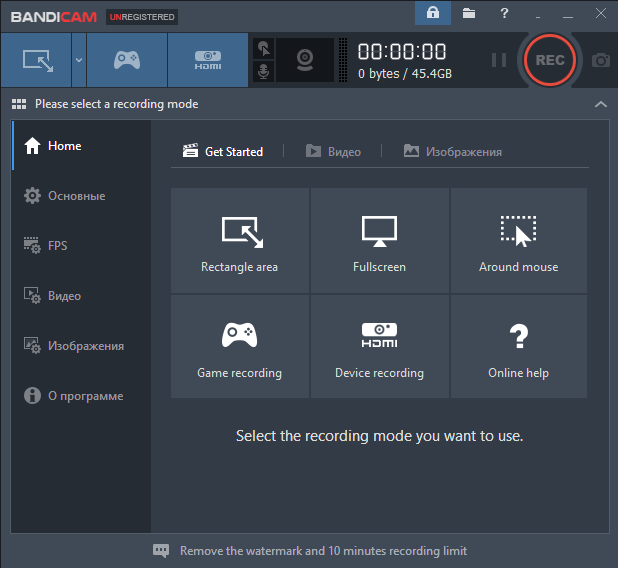This screenshot has height=568, width=618.
Task: Collapse the recording mode panel chevron
Action: 601,104
